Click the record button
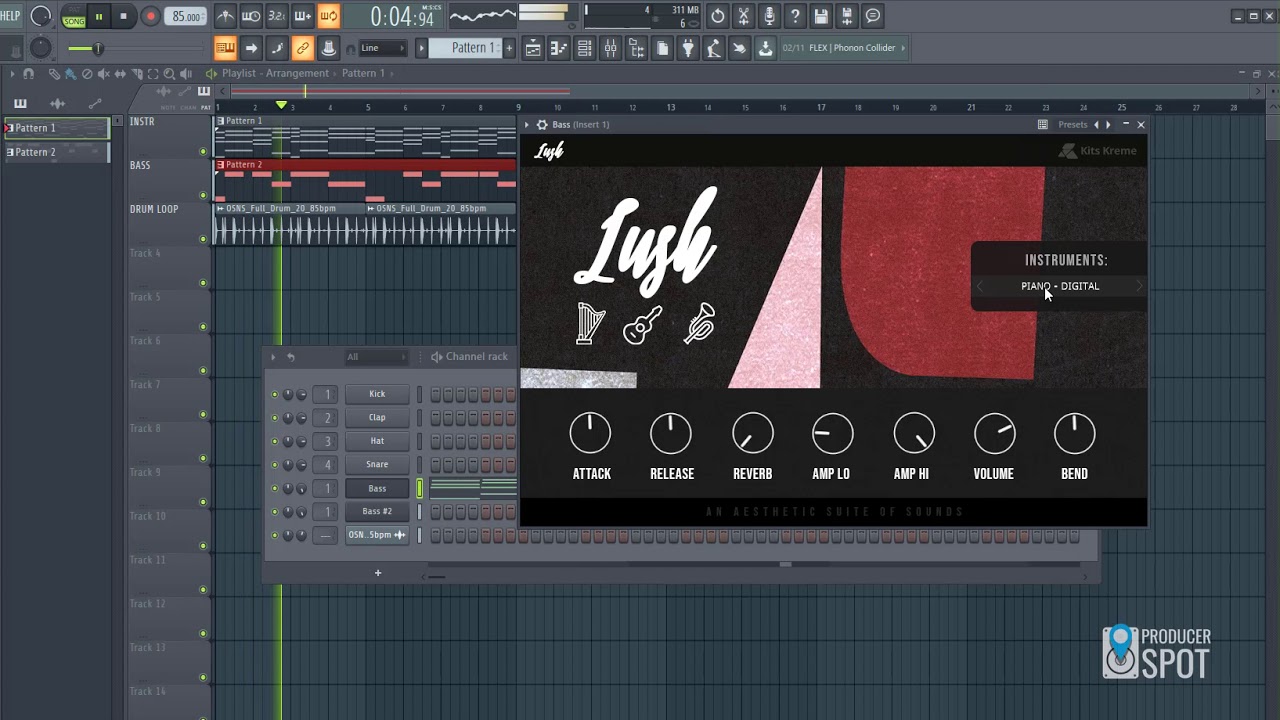The height and width of the screenshot is (720, 1280). coord(150,17)
